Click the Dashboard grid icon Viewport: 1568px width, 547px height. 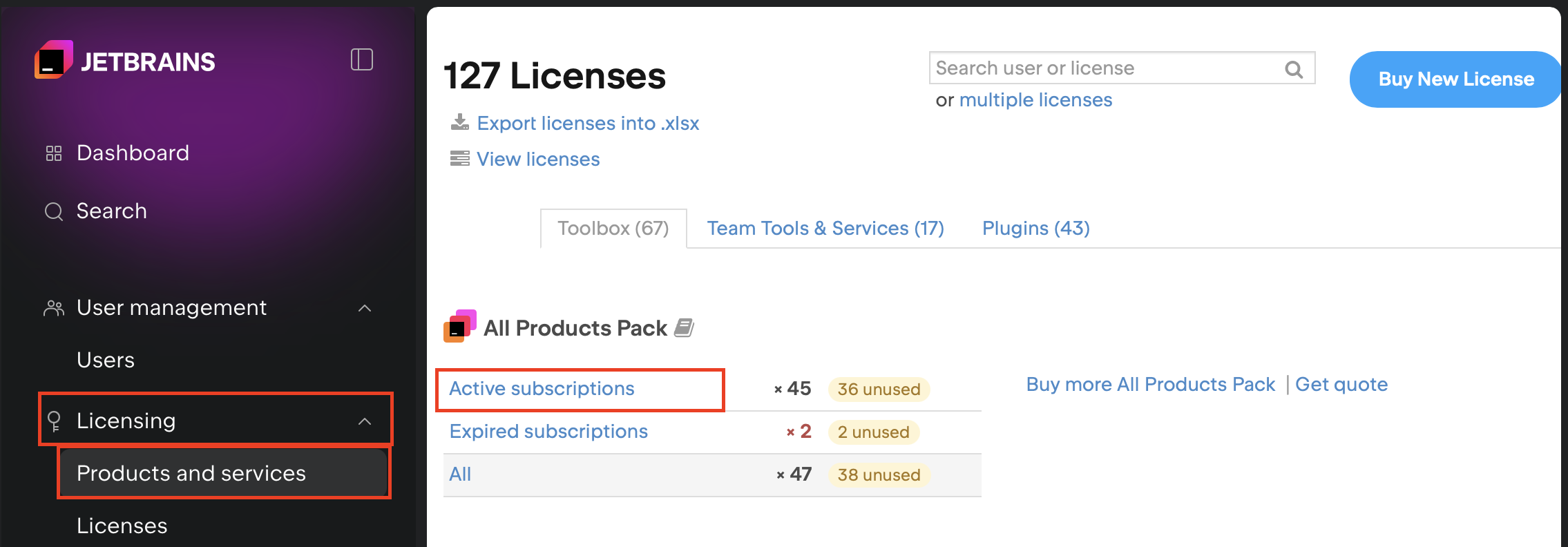pos(54,153)
